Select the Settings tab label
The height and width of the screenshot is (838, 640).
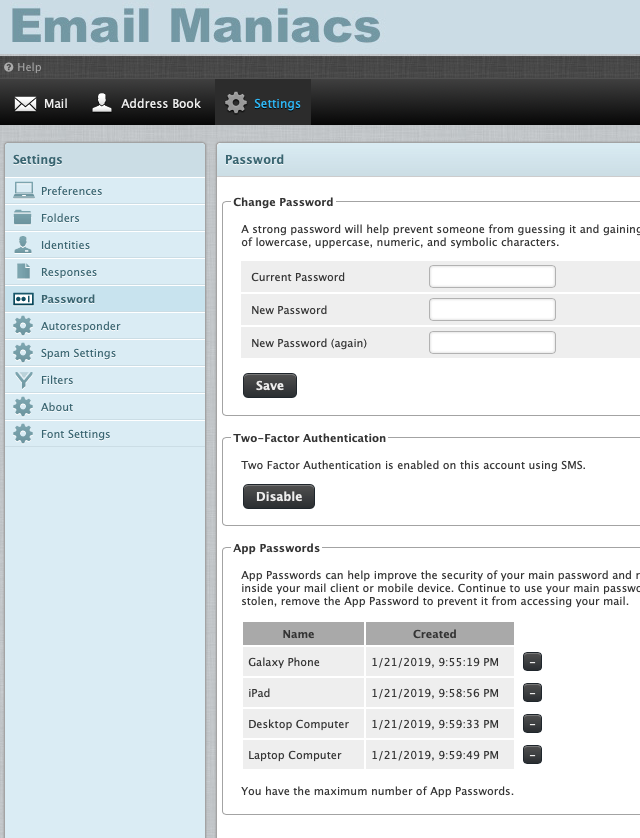point(277,104)
